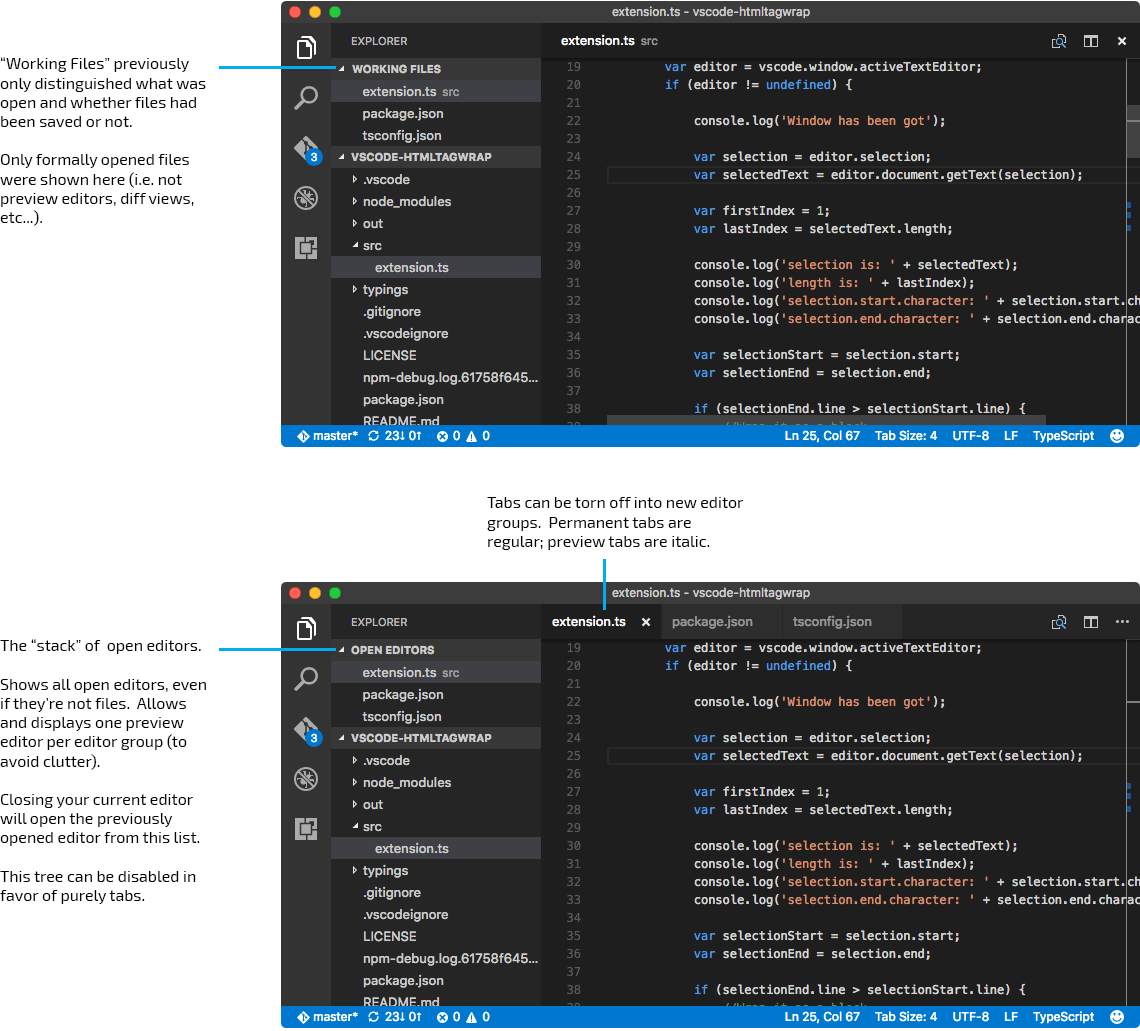Open Search icon in bottom window activity bar
Image resolution: width=1140 pixels, height=1031 pixels.
point(306,678)
